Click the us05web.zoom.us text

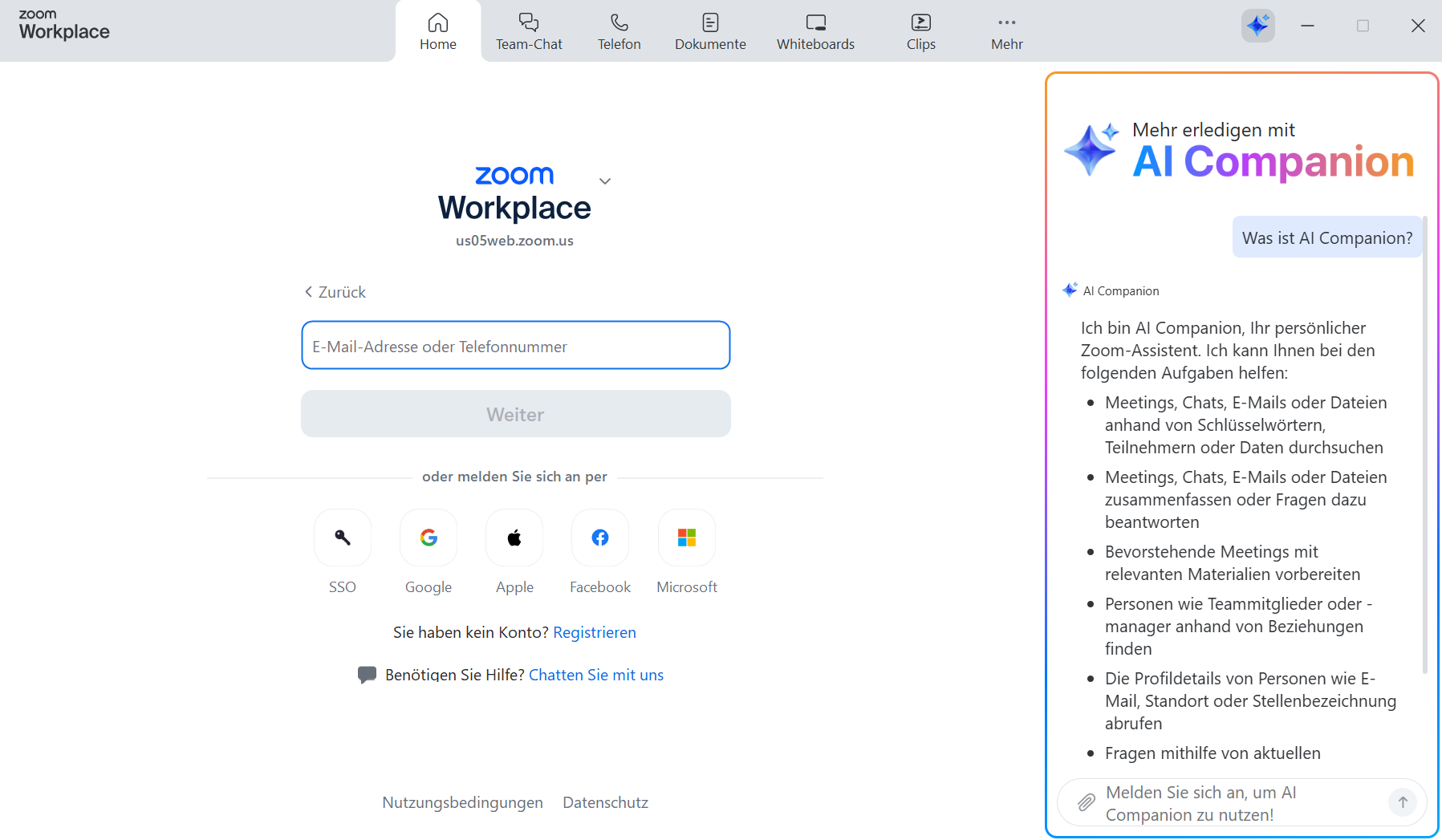coord(514,241)
